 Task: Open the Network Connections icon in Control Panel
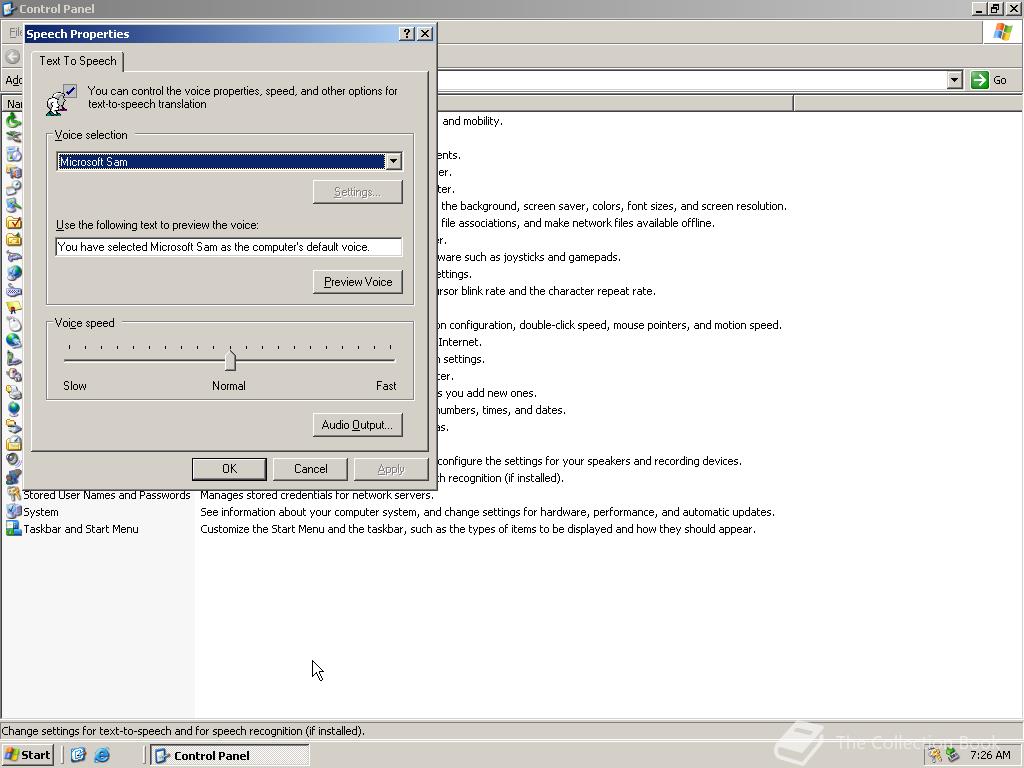[14, 342]
